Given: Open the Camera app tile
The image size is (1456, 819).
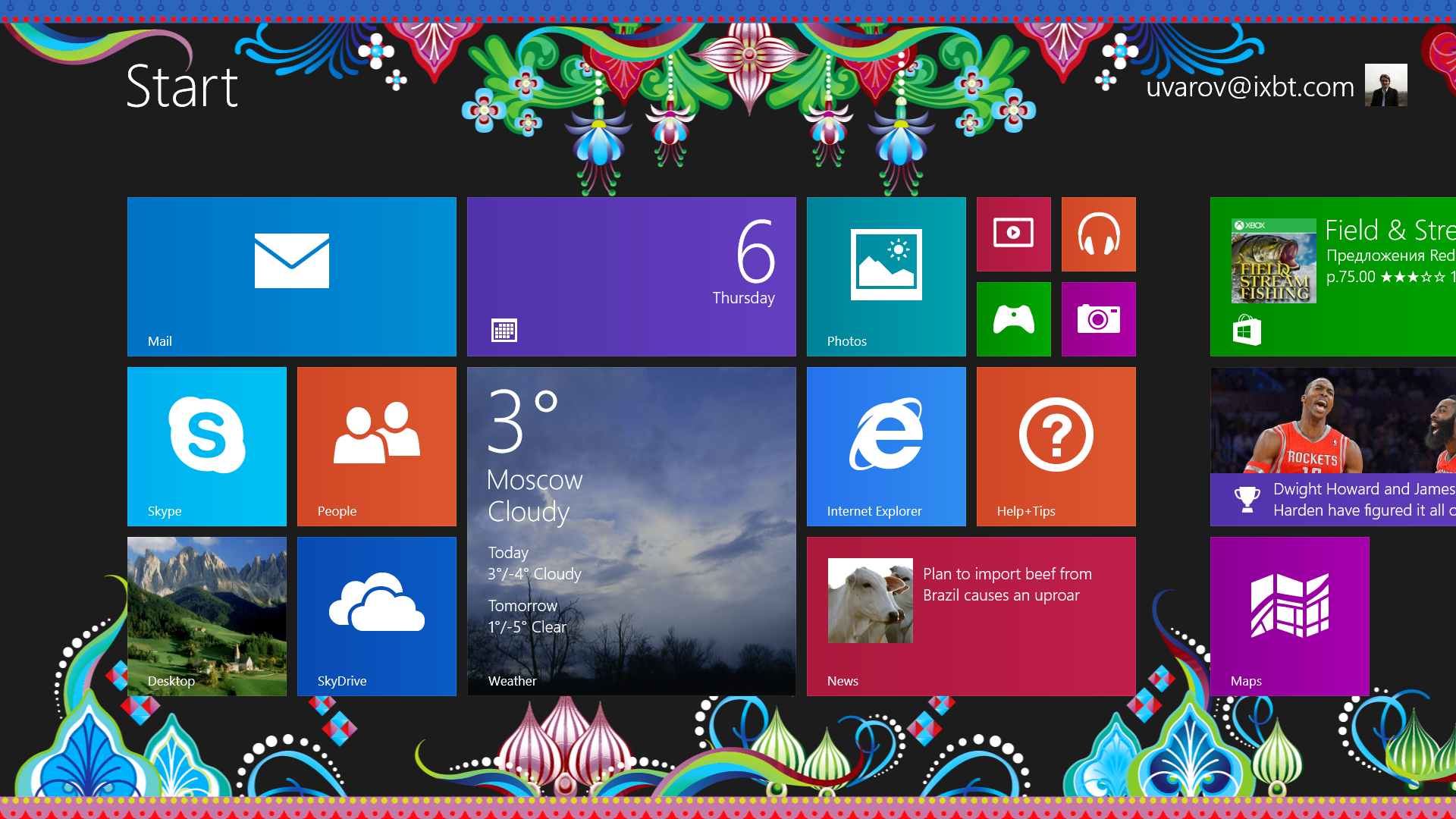Looking at the screenshot, I should 1098,319.
